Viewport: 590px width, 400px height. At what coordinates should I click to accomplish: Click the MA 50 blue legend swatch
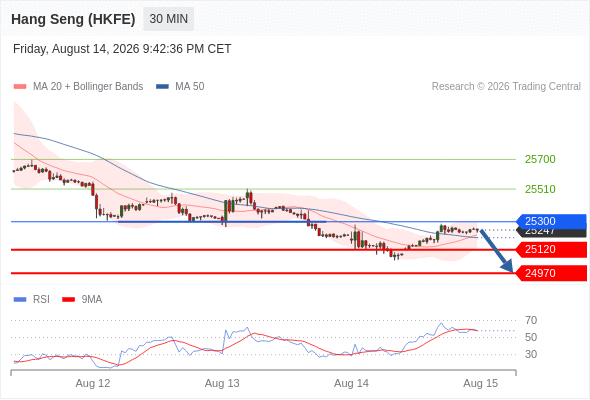pos(162,87)
